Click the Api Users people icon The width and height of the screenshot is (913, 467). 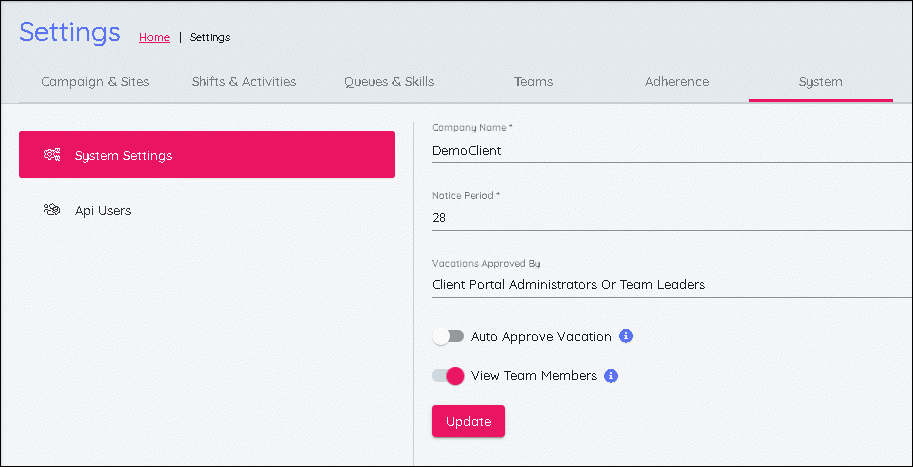point(52,210)
